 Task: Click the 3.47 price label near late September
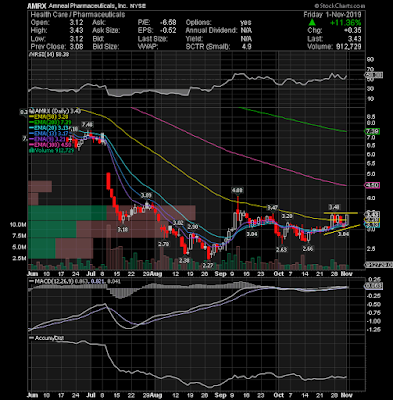(x=272, y=207)
